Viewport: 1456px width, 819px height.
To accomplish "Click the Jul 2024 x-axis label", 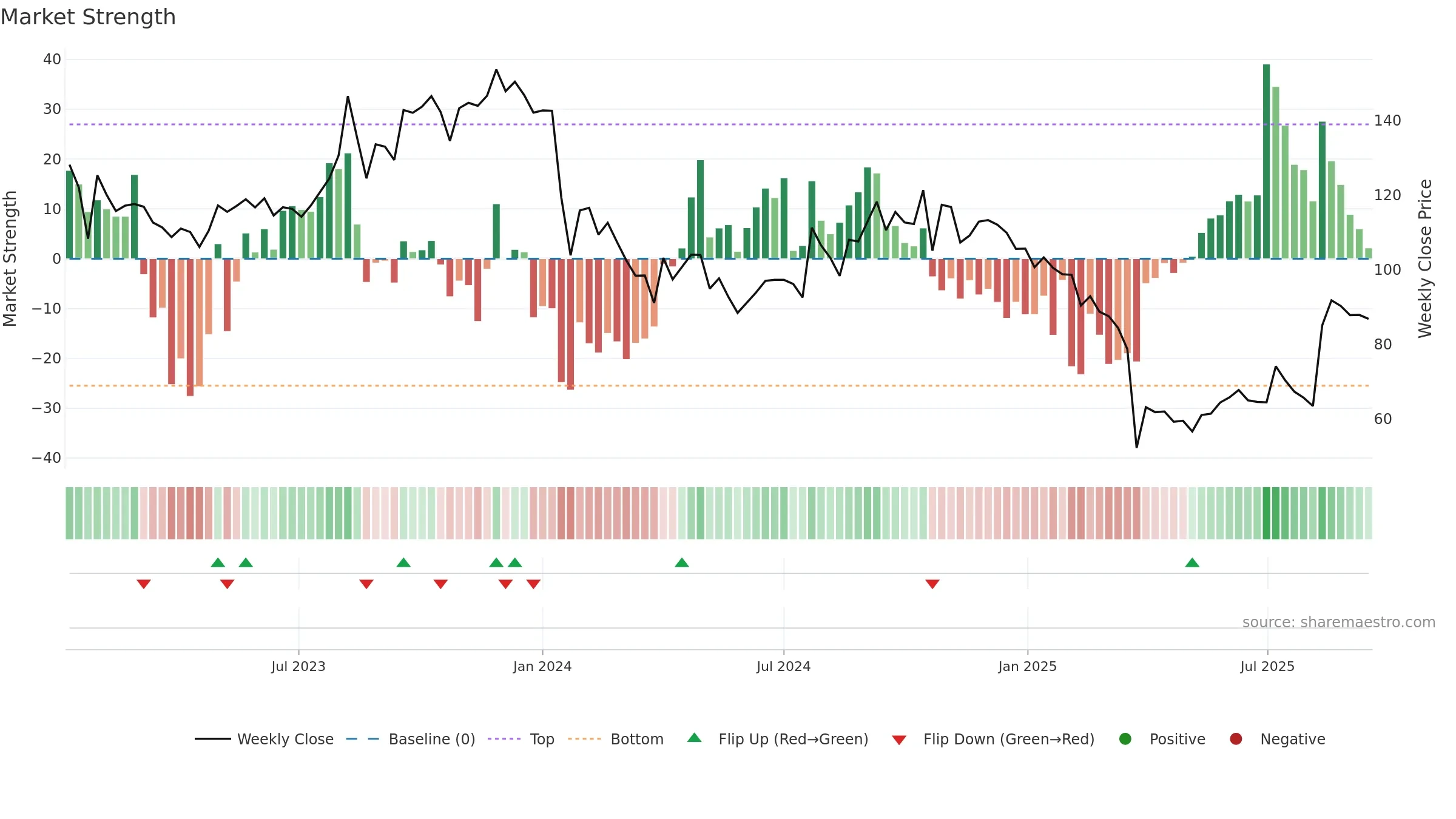I will click(x=784, y=667).
